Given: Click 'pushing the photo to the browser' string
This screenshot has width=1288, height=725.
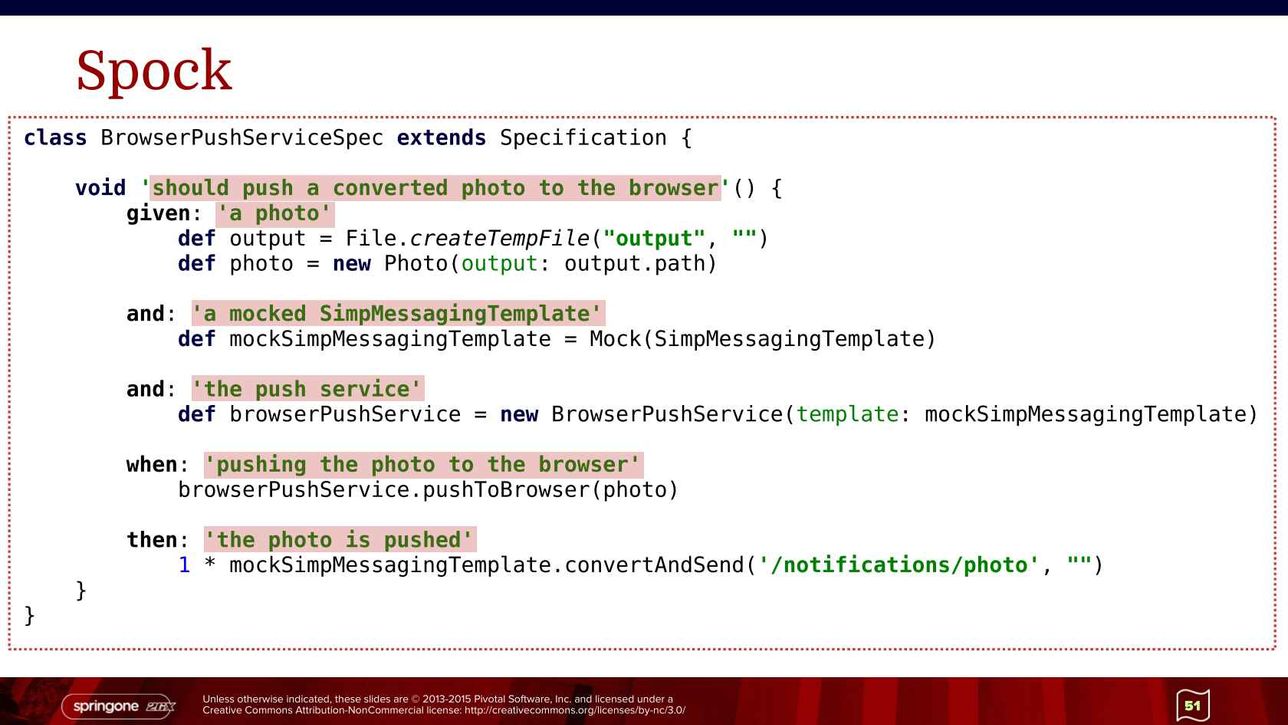Looking at the screenshot, I should pos(424,465).
